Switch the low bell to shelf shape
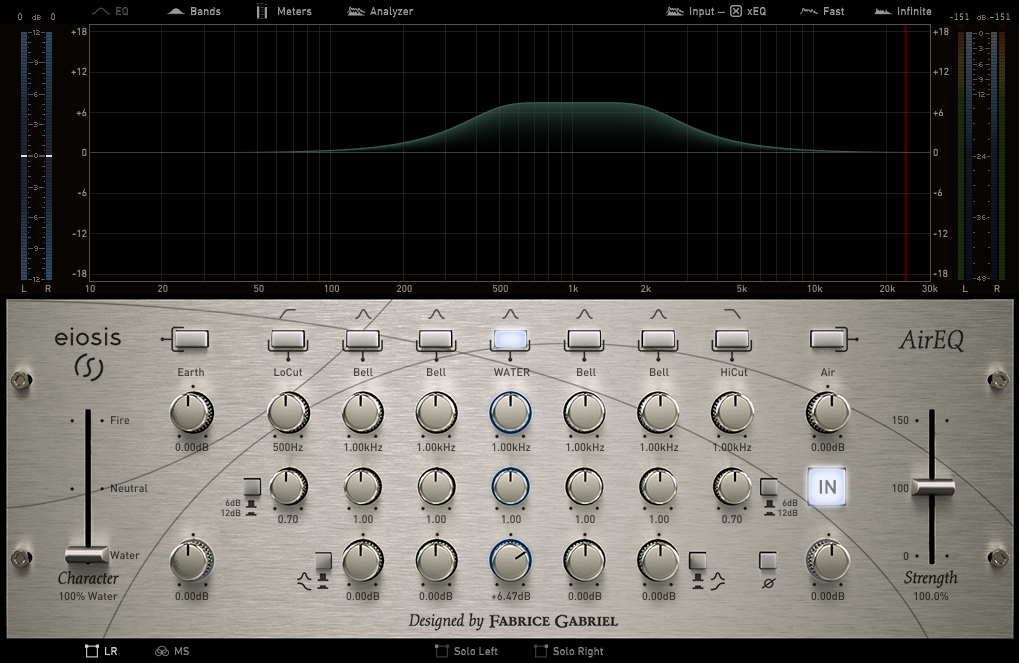The height and width of the screenshot is (663, 1019). 323,561
